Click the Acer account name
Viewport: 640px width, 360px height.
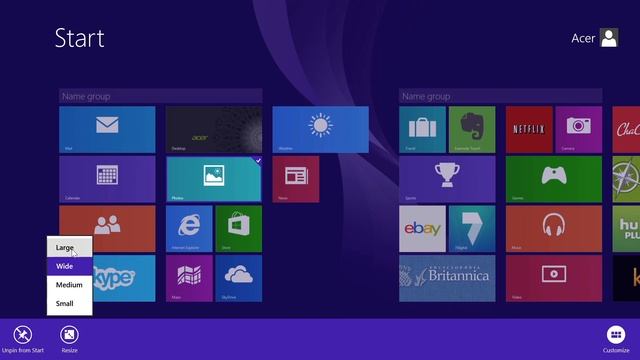(583, 38)
